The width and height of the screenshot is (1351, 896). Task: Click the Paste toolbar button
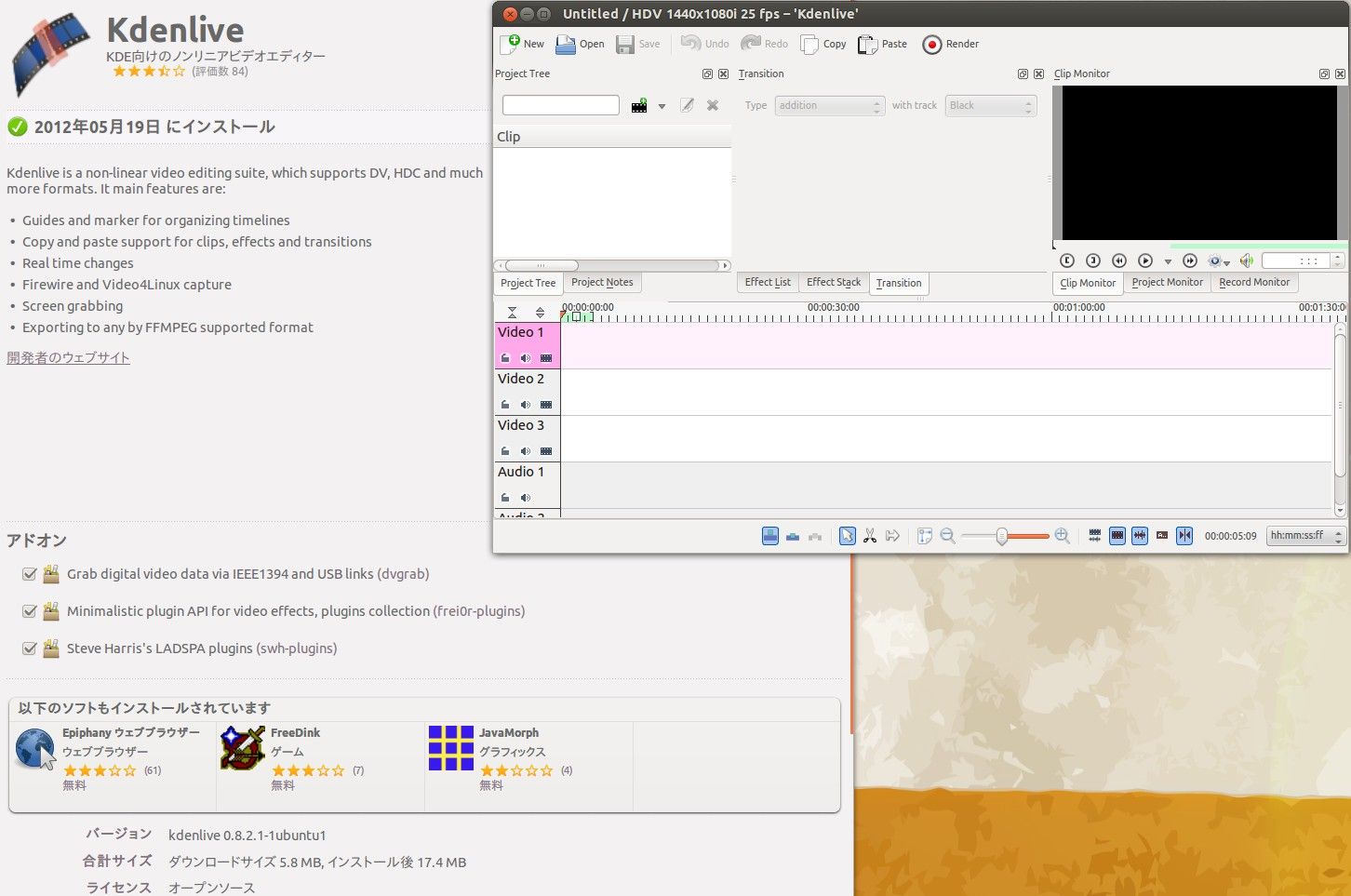(882, 44)
